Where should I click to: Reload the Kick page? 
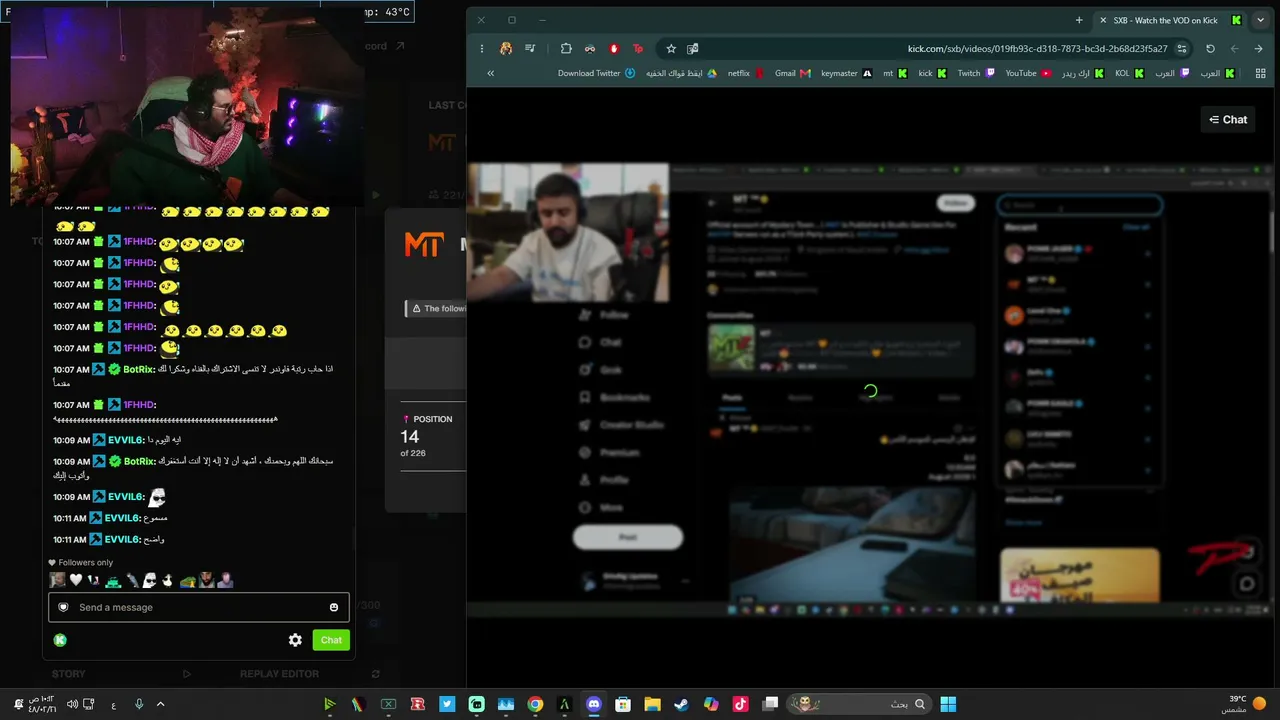click(x=1210, y=48)
